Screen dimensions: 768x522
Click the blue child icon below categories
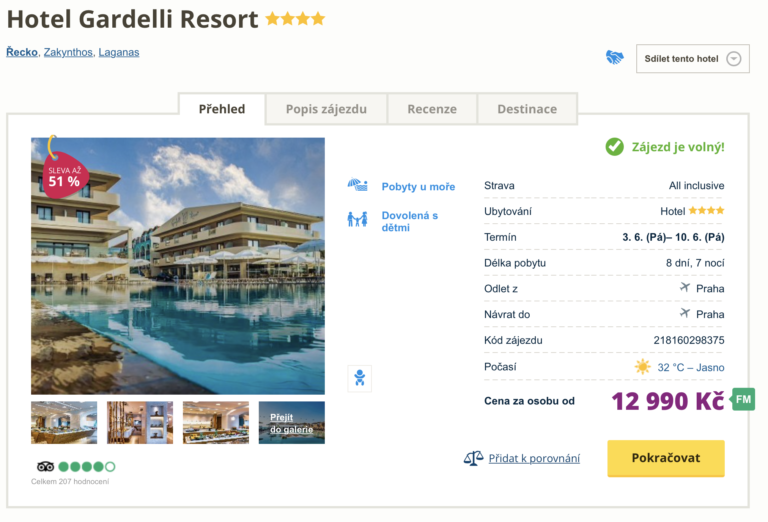360,377
